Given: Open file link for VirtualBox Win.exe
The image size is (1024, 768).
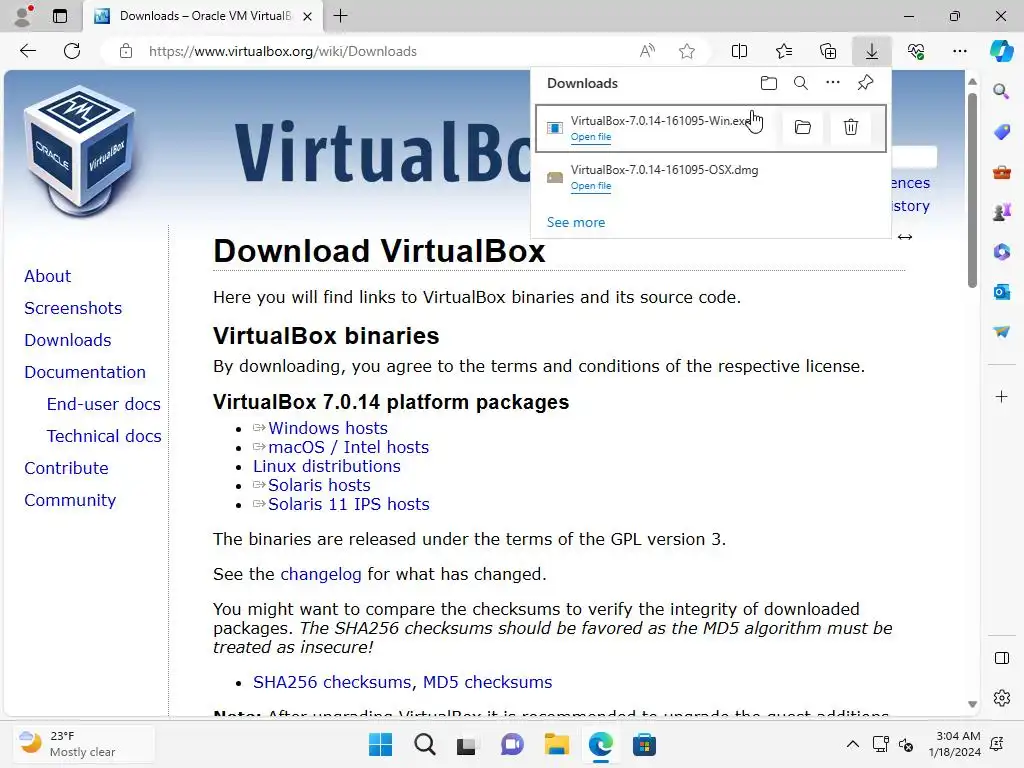Looking at the screenshot, I should click(591, 136).
